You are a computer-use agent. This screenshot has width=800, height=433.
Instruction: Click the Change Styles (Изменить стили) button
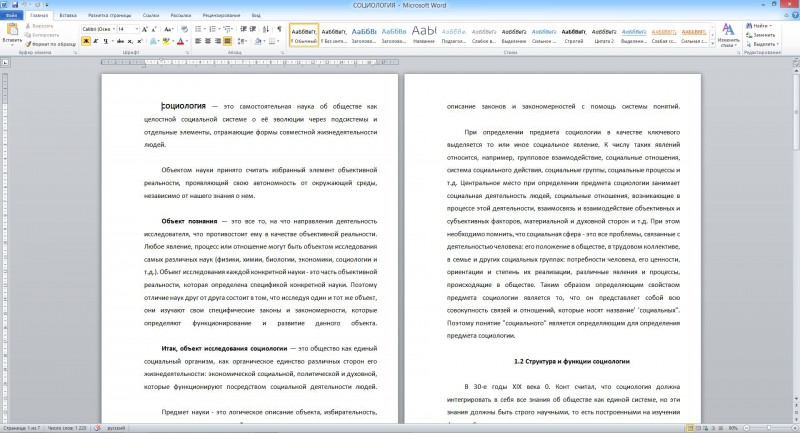click(728, 35)
